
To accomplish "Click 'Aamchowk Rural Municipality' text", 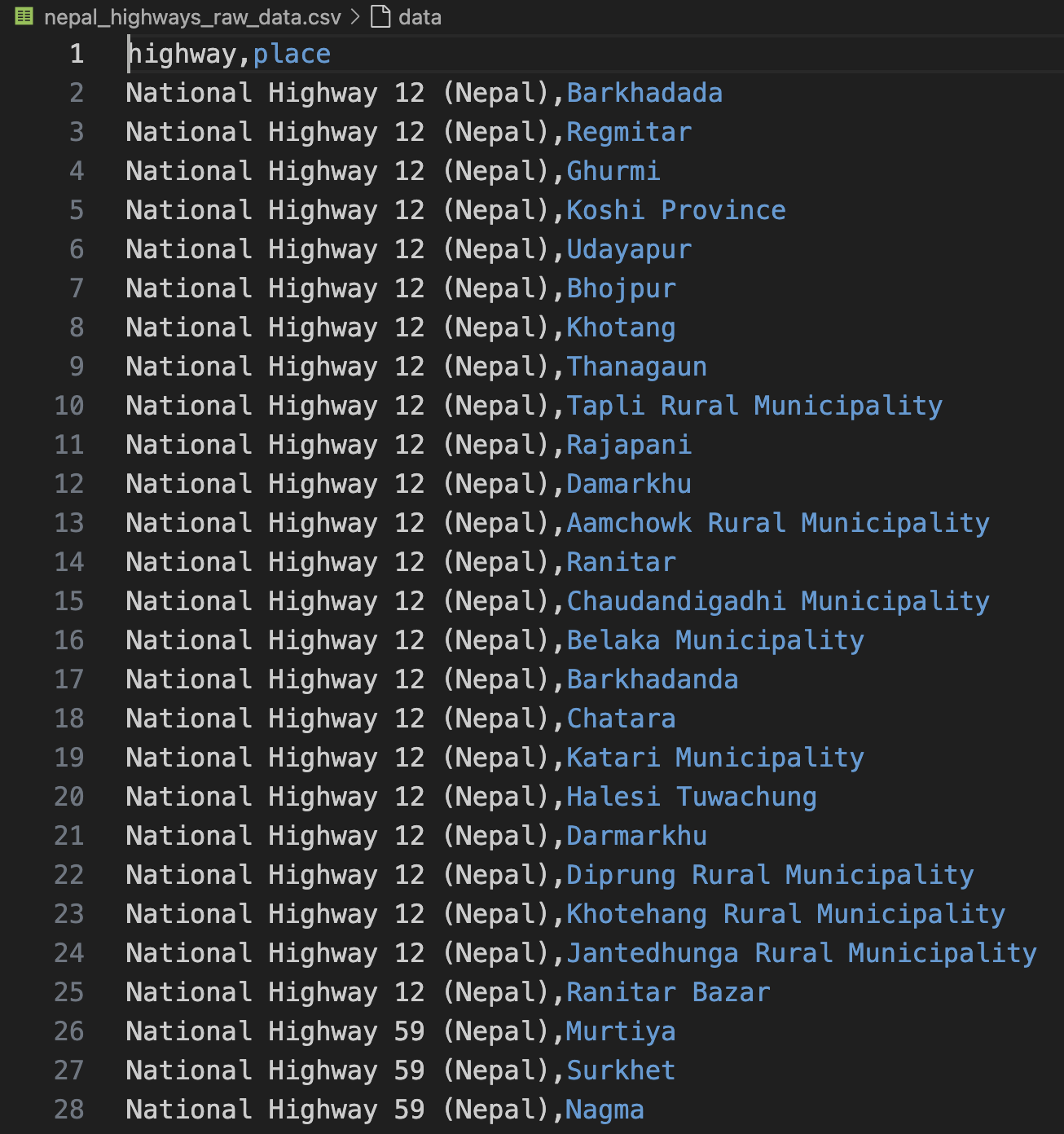I will pyautogui.click(x=778, y=523).
